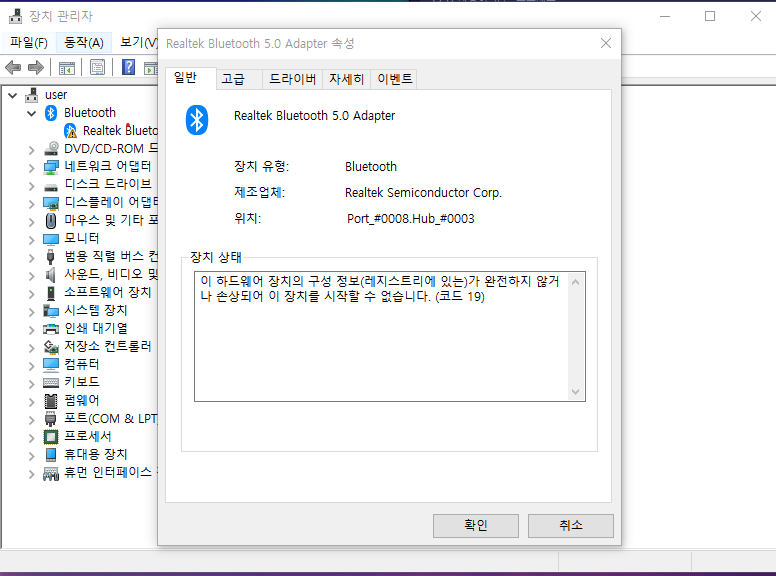Screen dimensions: 776x576
Task: Click the Bluetooth category icon in tree
Action: (x=51, y=113)
